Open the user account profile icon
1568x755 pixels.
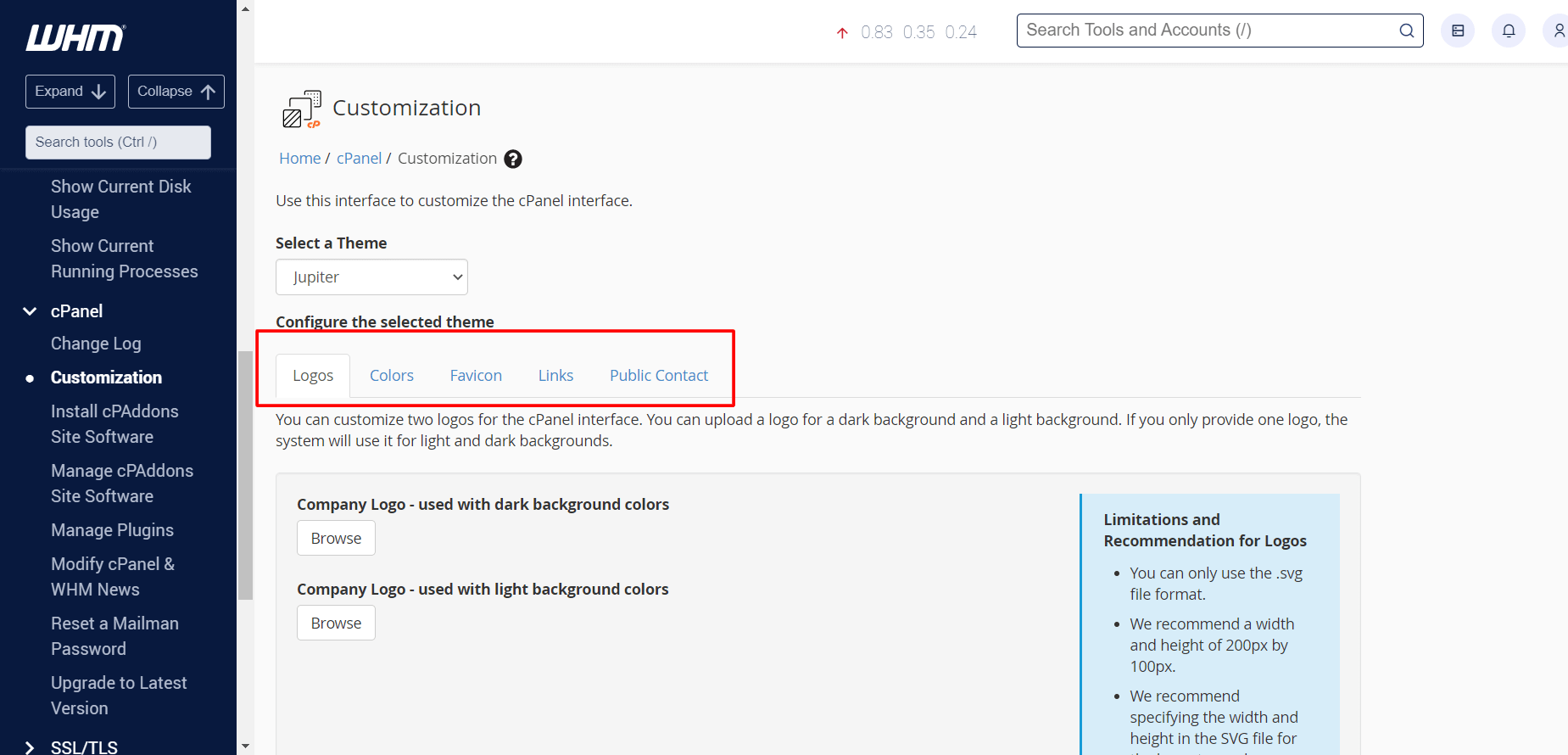coord(1558,30)
